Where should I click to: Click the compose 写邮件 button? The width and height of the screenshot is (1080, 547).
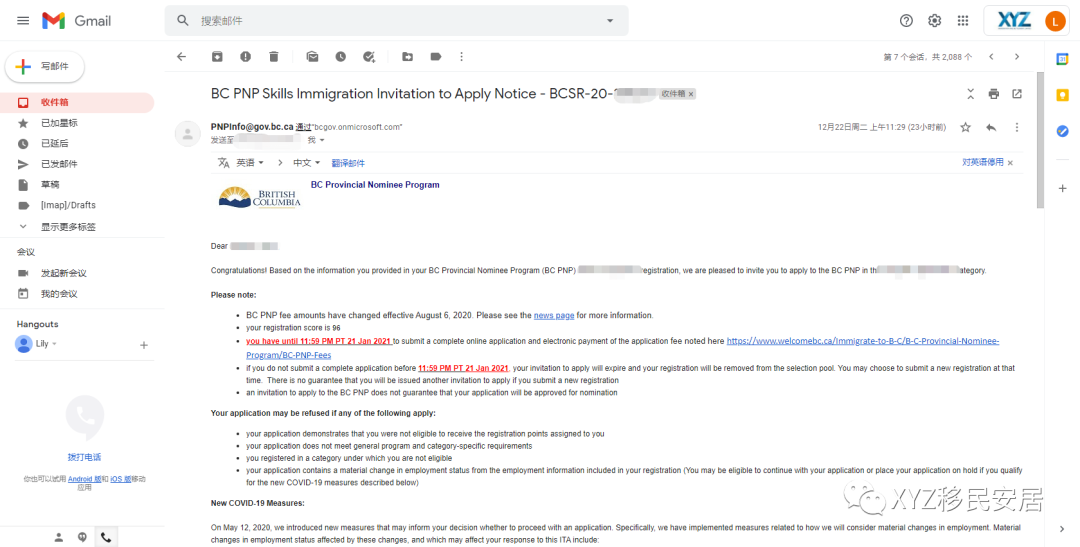pos(45,66)
